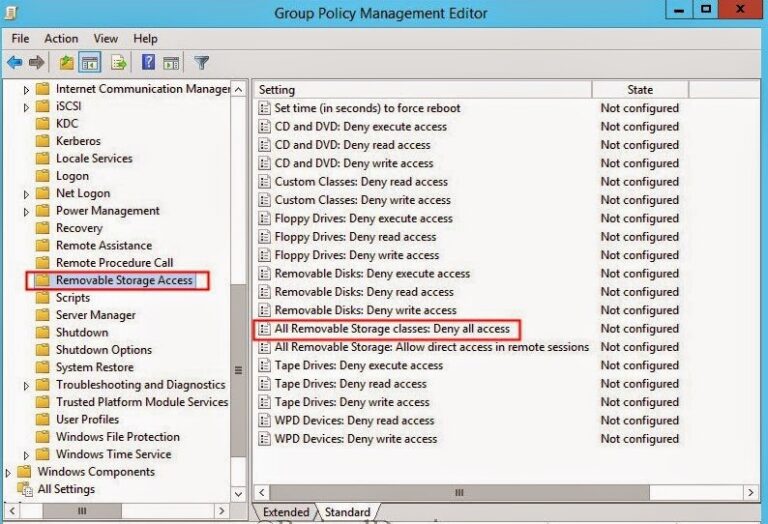Select the Removable Storage Access folder

coord(124,280)
